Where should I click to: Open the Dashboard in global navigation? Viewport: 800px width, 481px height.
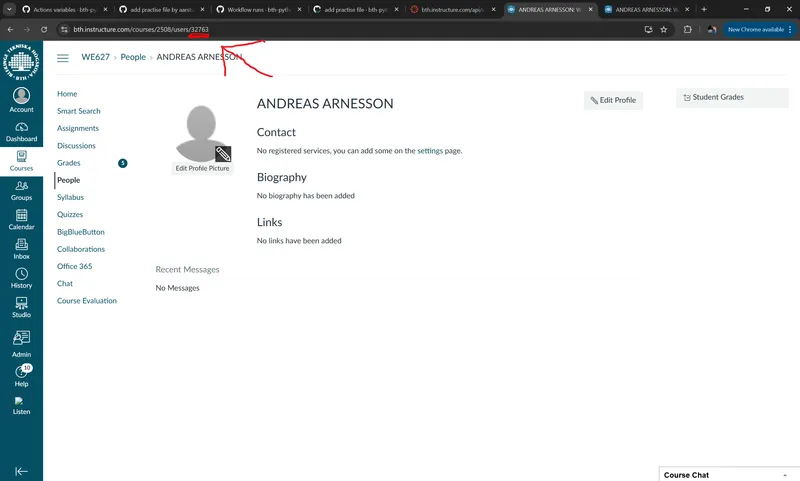[x=21, y=131]
